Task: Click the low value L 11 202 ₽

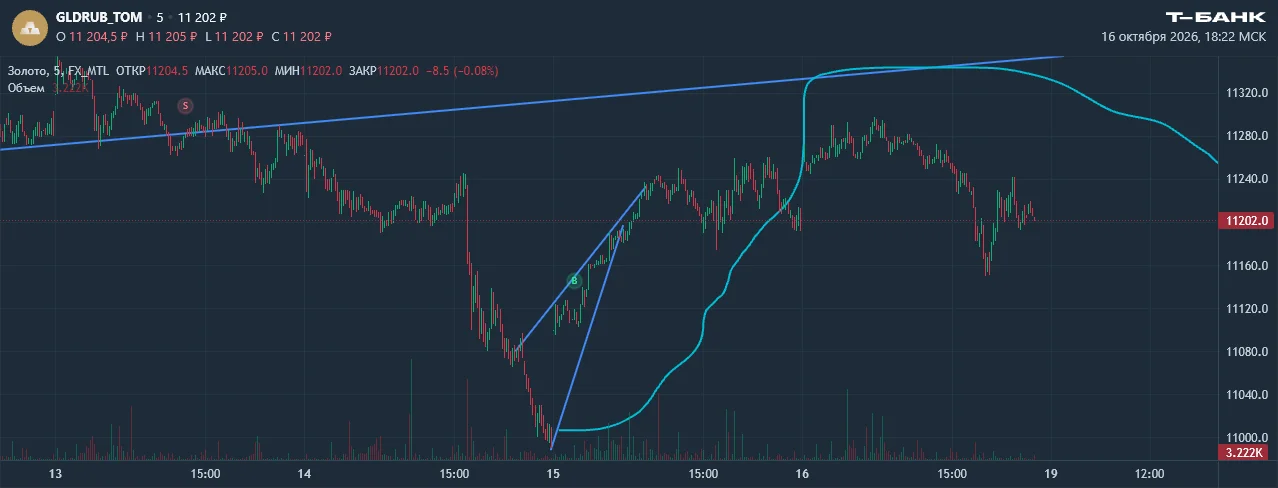Action: [x=234, y=36]
